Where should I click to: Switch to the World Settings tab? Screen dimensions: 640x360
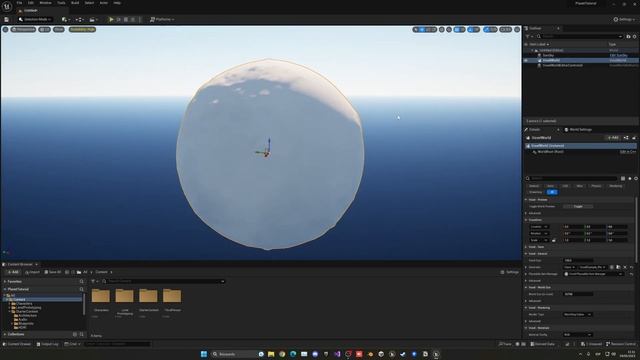coord(578,129)
